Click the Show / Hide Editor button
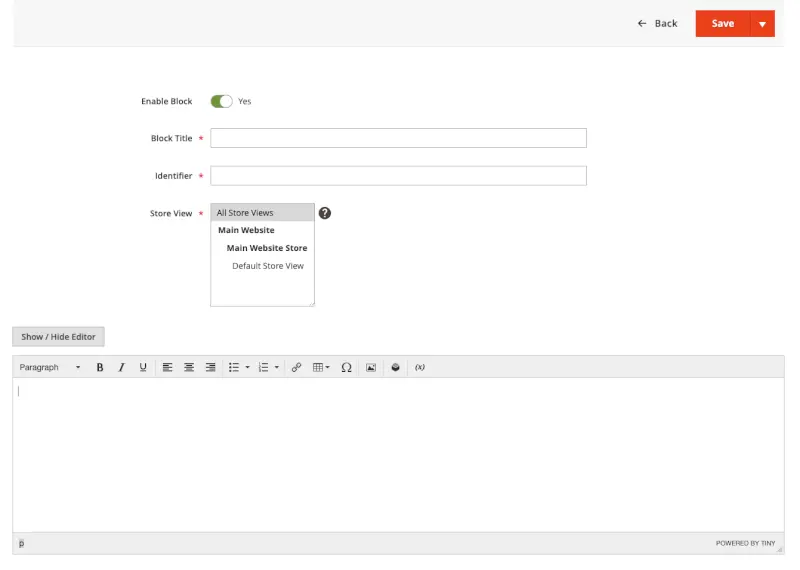 (x=58, y=337)
